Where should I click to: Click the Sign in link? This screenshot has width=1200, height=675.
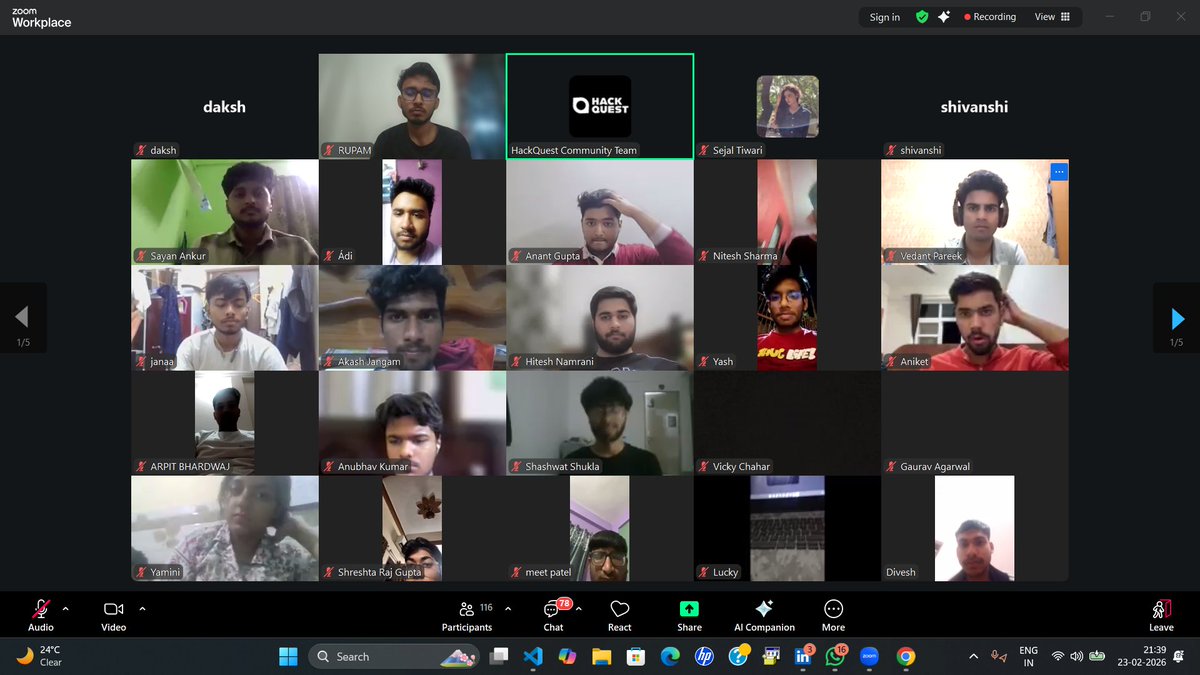(x=884, y=17)
